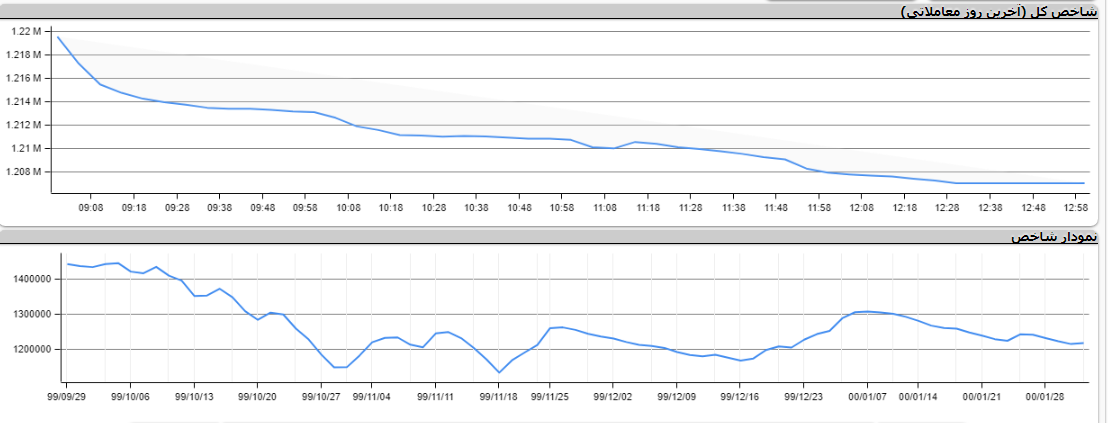Image resolution: width=1108 pixels, height=423 pixels.
Task: Click the 00/01/07 date axis label
Action: click(866, 395)
